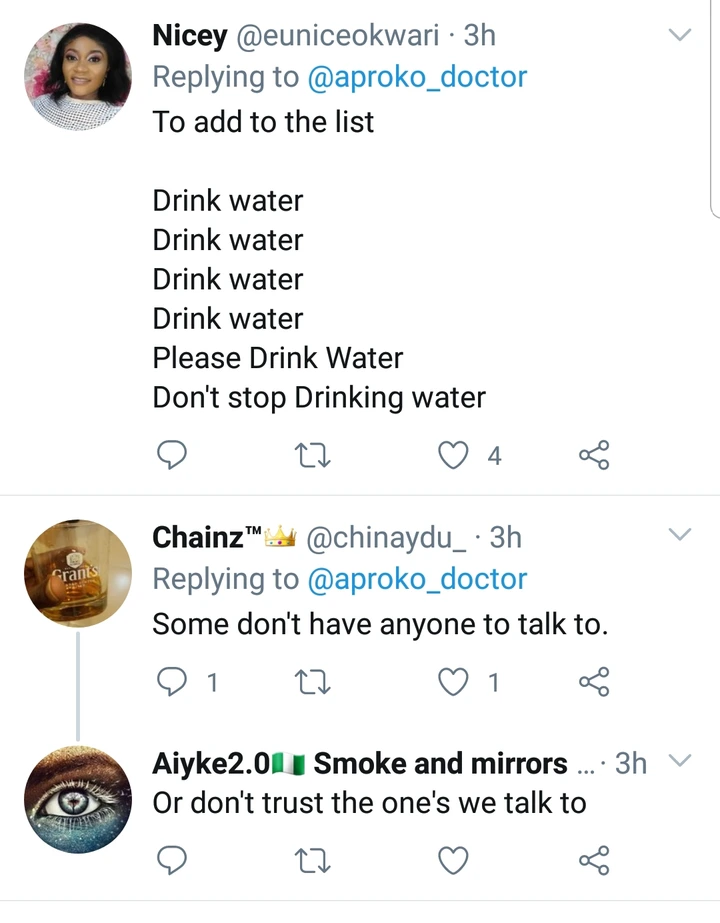The height and width of the screenshot is (923, 720).
Task: View Chainz's Grant's bottle avatar
Action: (x=77, y=574)
